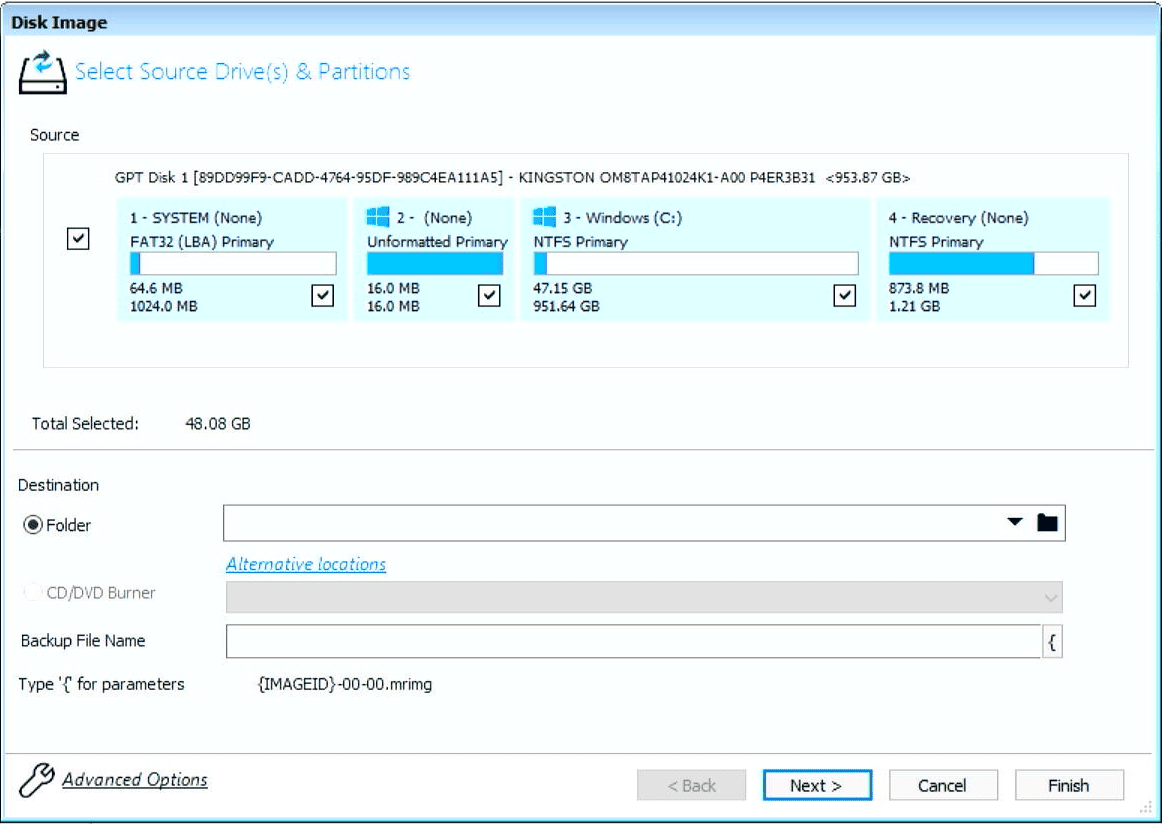
Task: Click the Windows logo on partition 3
Action: tap(544, 218)
